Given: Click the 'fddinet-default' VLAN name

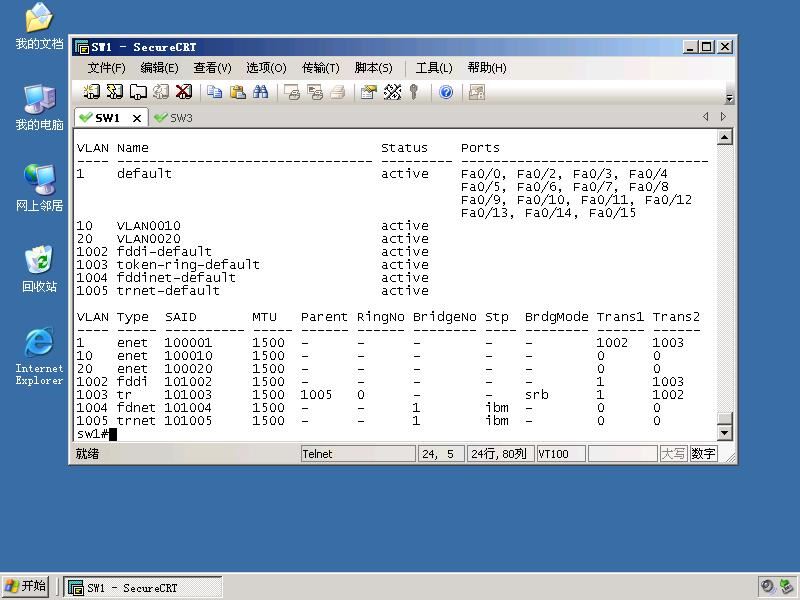Looking at the screenshot, I should tap(177, 278).
